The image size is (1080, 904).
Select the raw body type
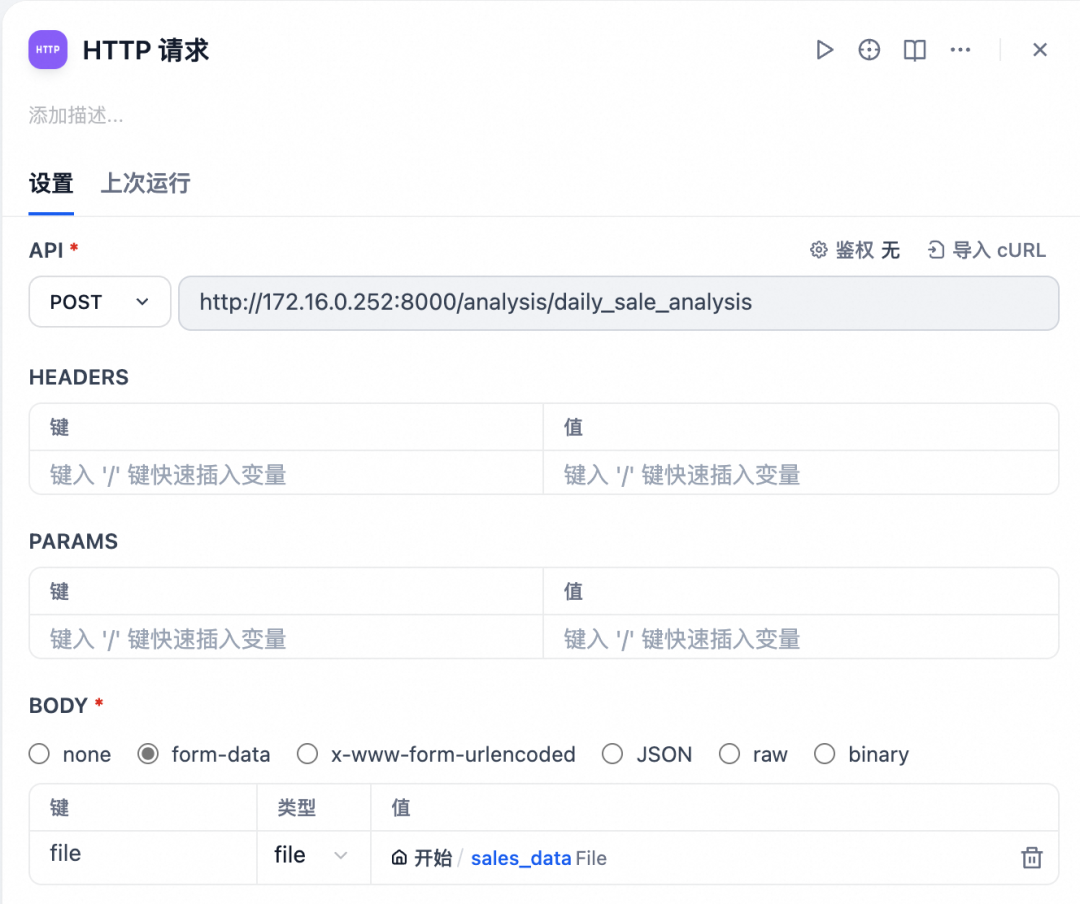[x=729, y=754]
